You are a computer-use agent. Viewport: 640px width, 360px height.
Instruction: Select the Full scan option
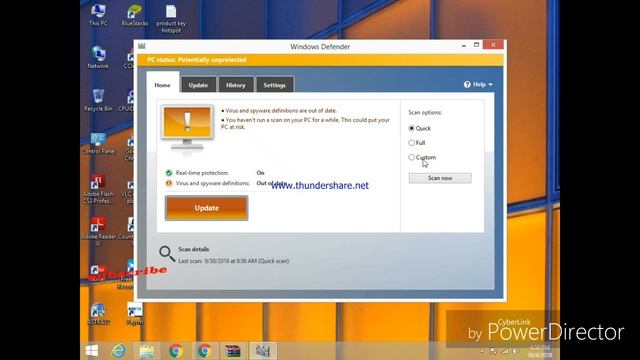click(417, 143)
